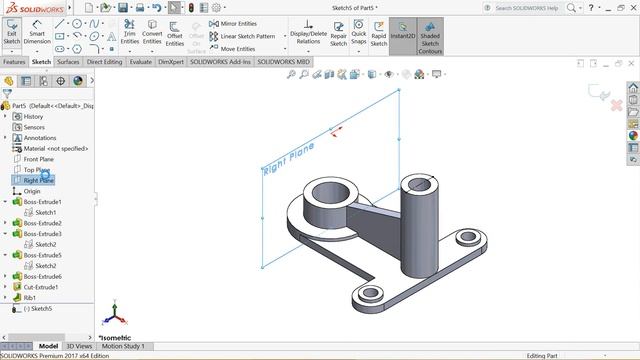Switch to the Direct Editing tab
640x360 pixels.
[x=104, y=62]
